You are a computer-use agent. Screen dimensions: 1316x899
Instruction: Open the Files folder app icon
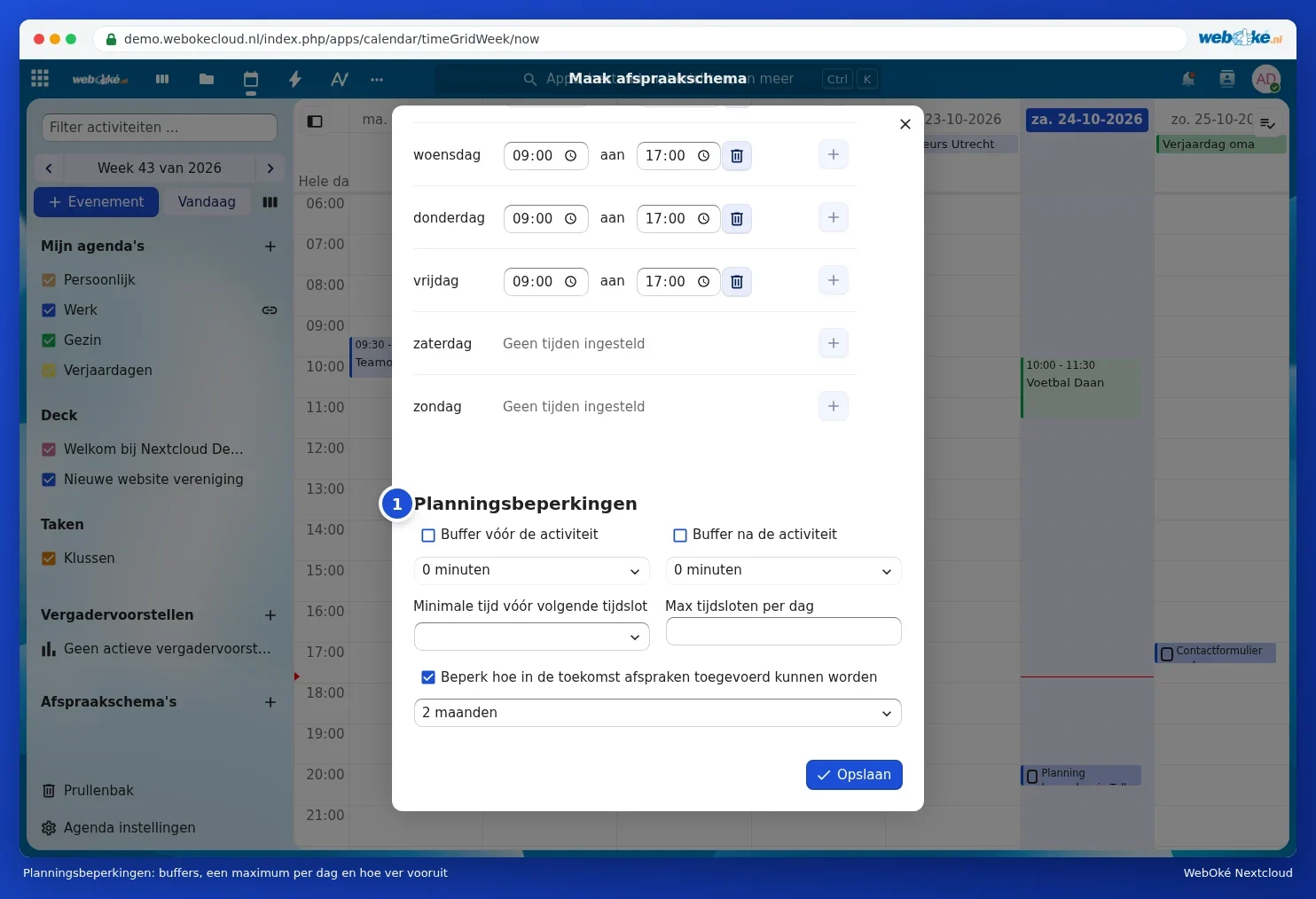(207, 79)
